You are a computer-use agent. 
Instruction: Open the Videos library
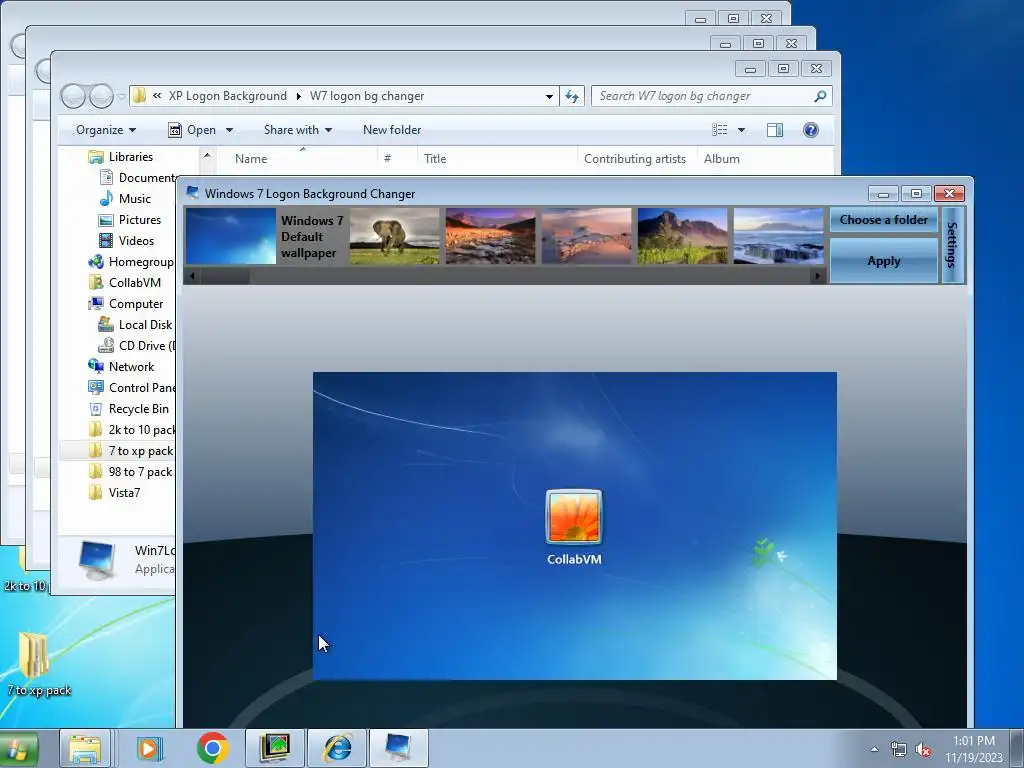tap(136, 241)
